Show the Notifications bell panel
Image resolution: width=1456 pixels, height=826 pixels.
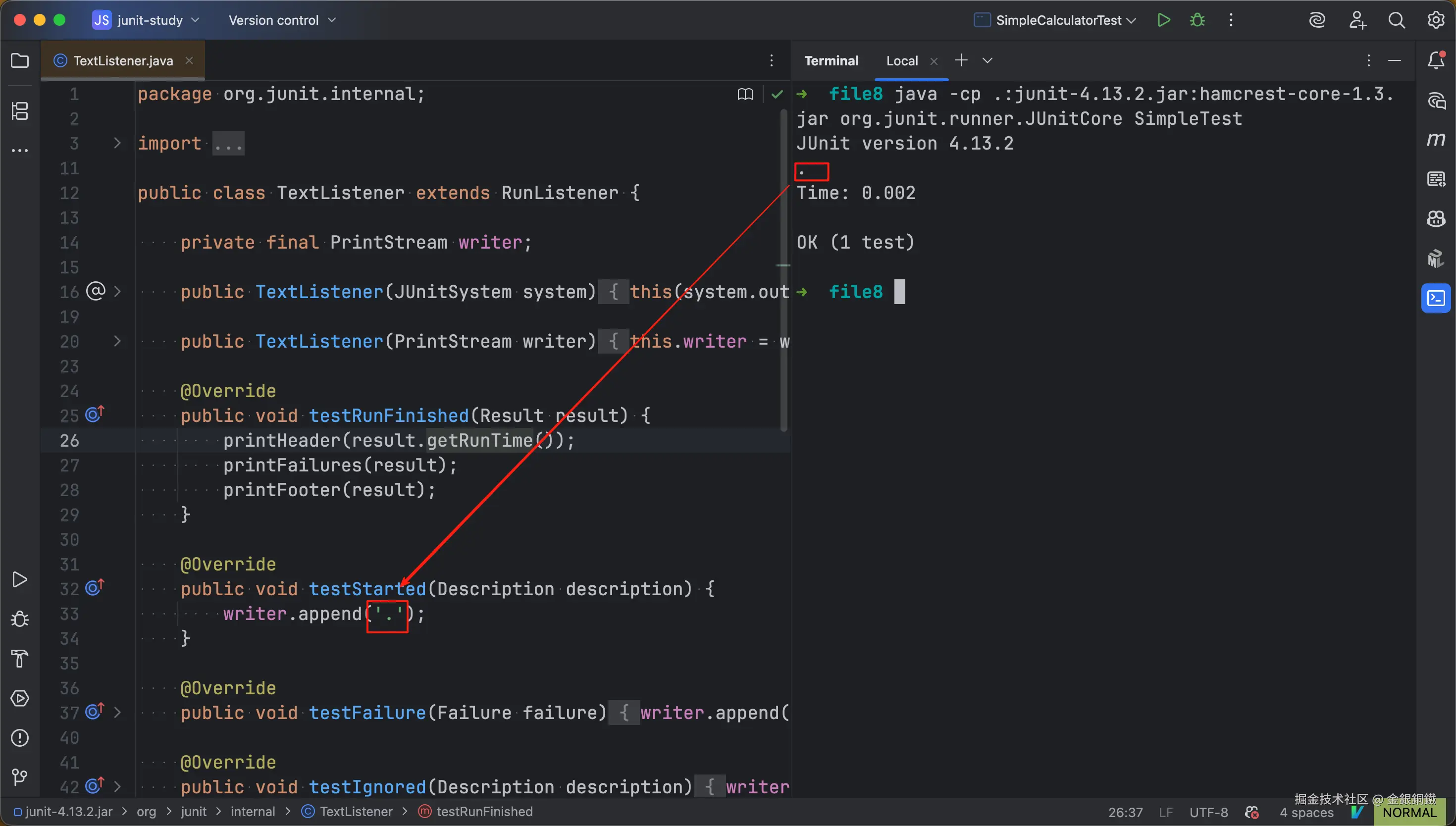point(1436,61)
